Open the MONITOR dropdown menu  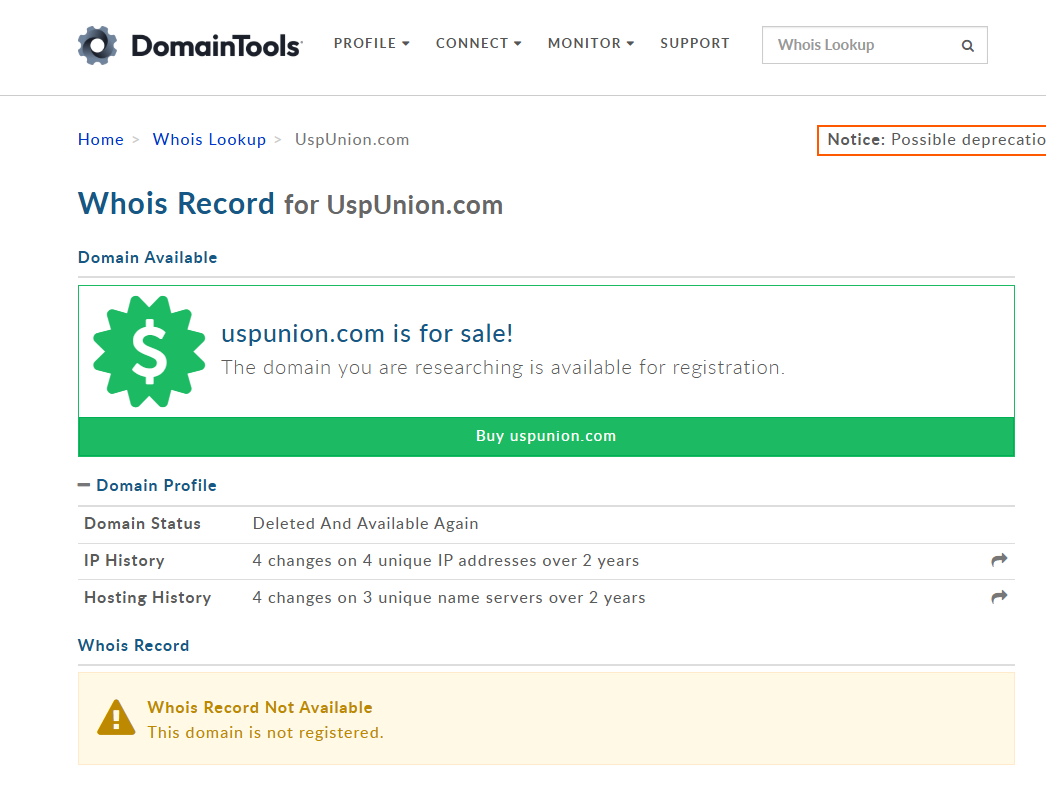[590, 43]
